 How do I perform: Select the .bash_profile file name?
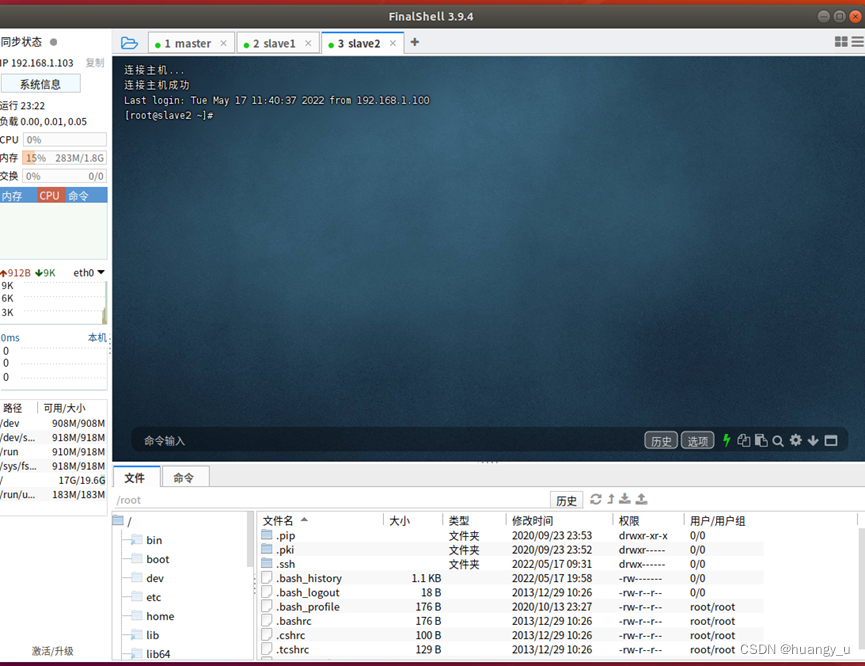(308, 606)
